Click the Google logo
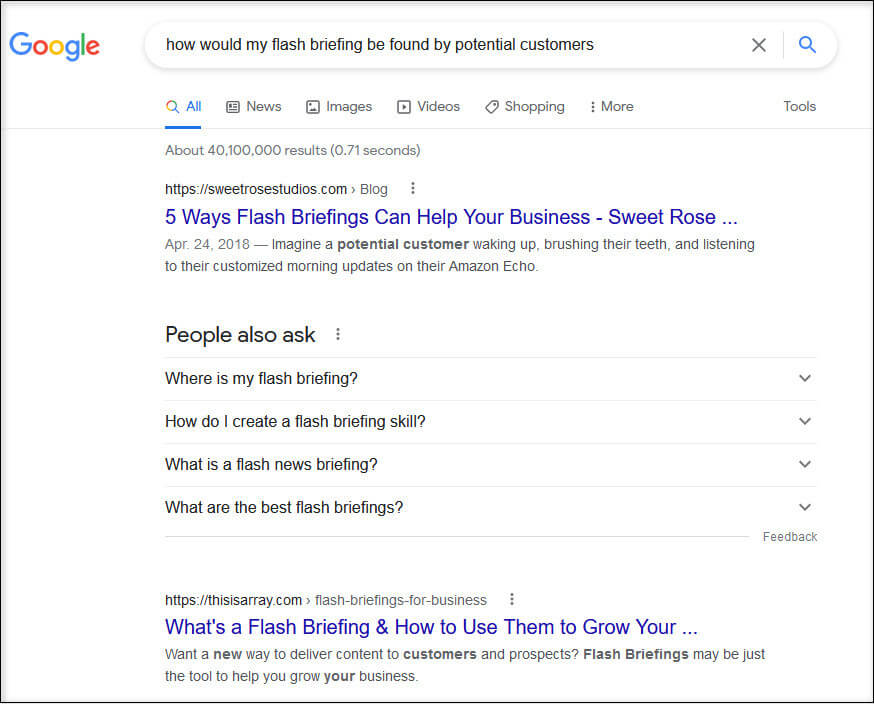874x704 pixels. click(55, 46)
